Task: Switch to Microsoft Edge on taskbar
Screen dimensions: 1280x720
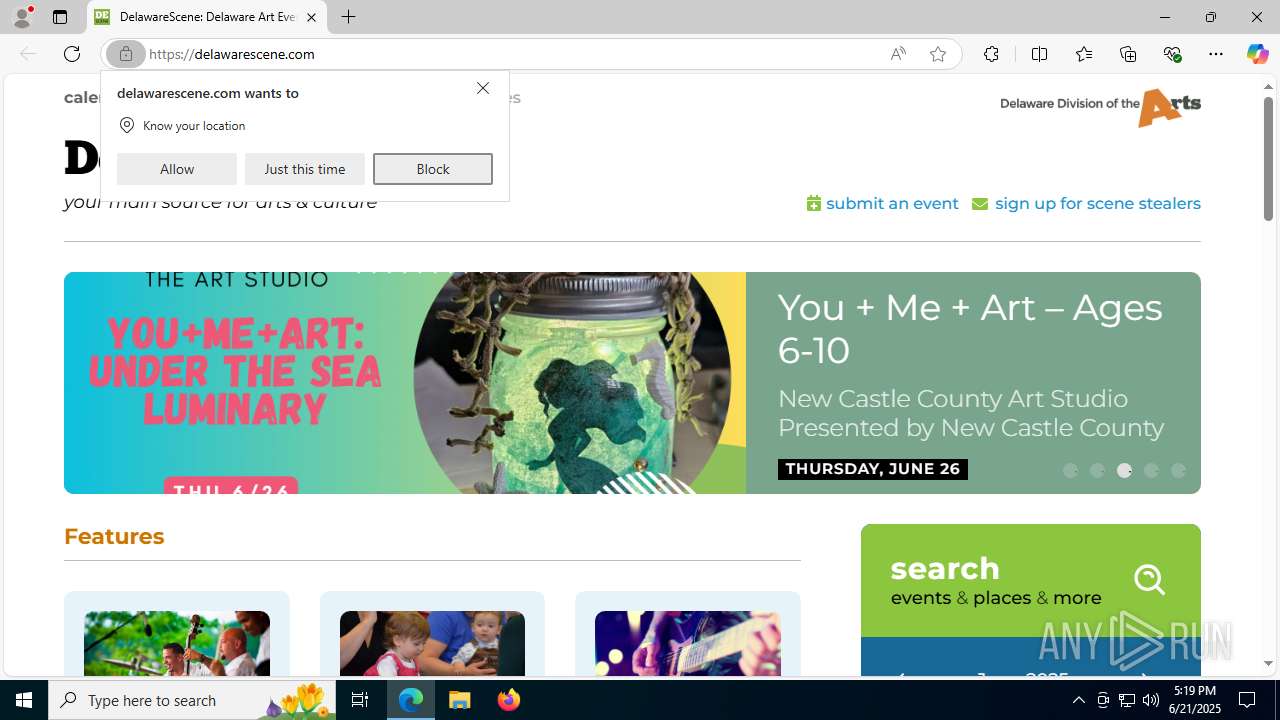Action: [411, 700]
